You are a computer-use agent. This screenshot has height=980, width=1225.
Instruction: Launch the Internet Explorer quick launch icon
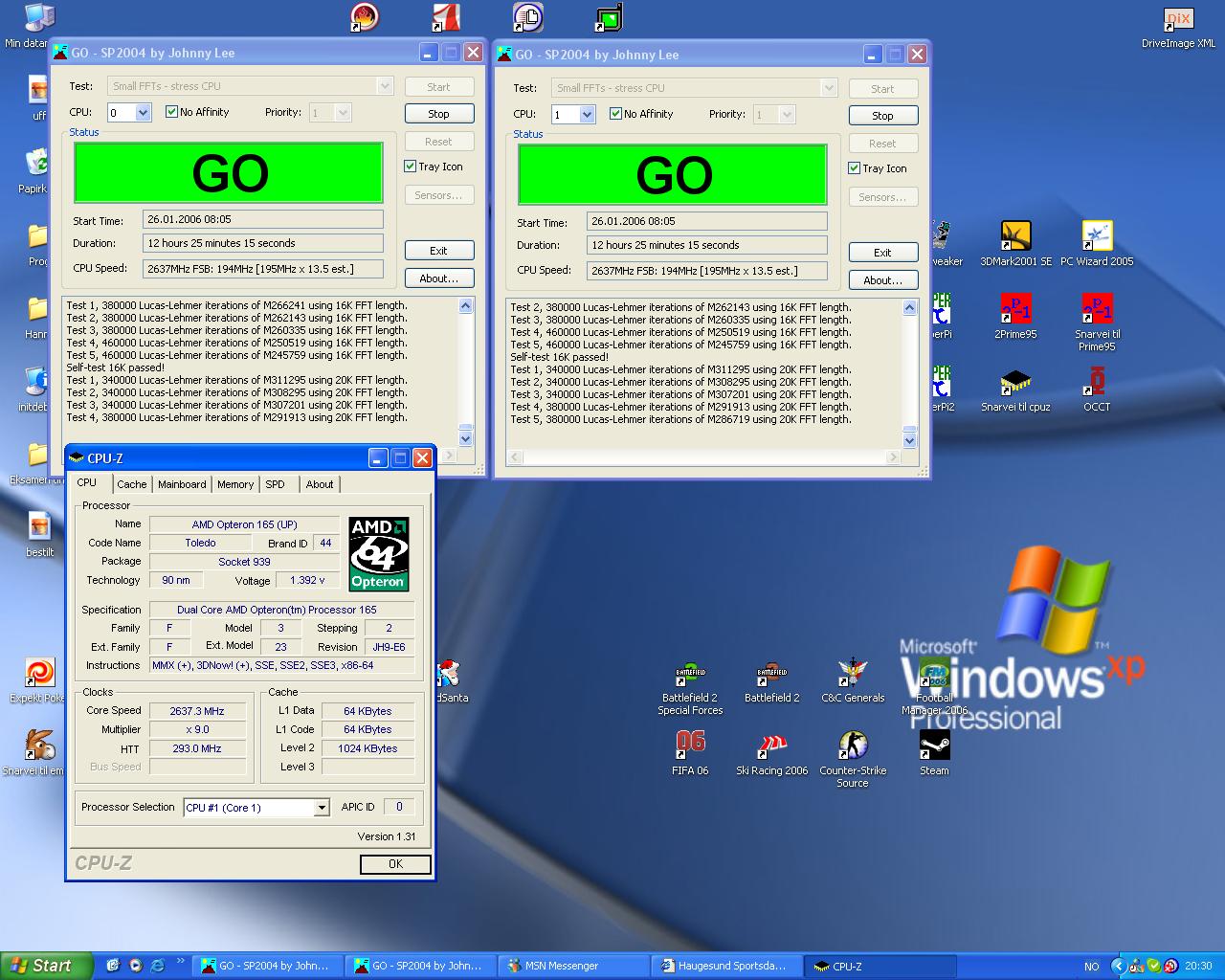[158, 966]
